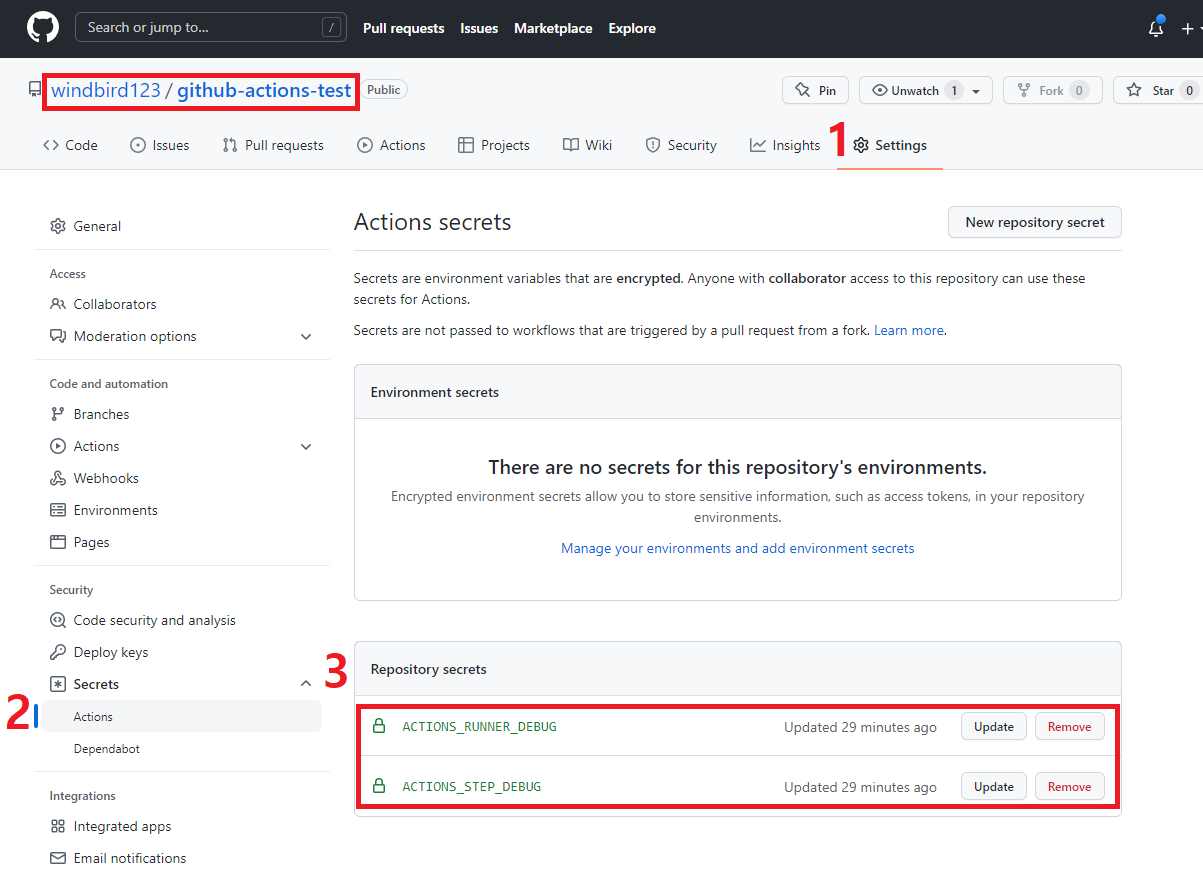Click the eye icon in Unwatch button

[880, 90]
